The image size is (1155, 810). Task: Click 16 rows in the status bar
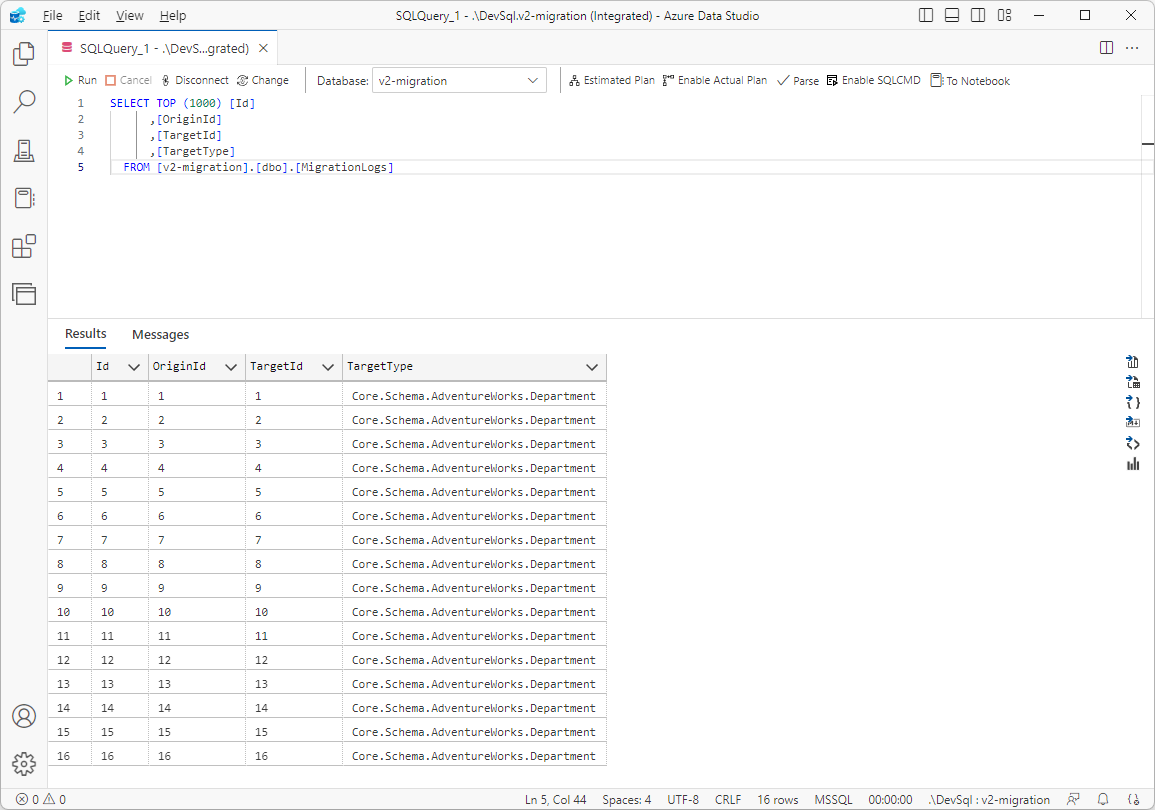[777, 799]
